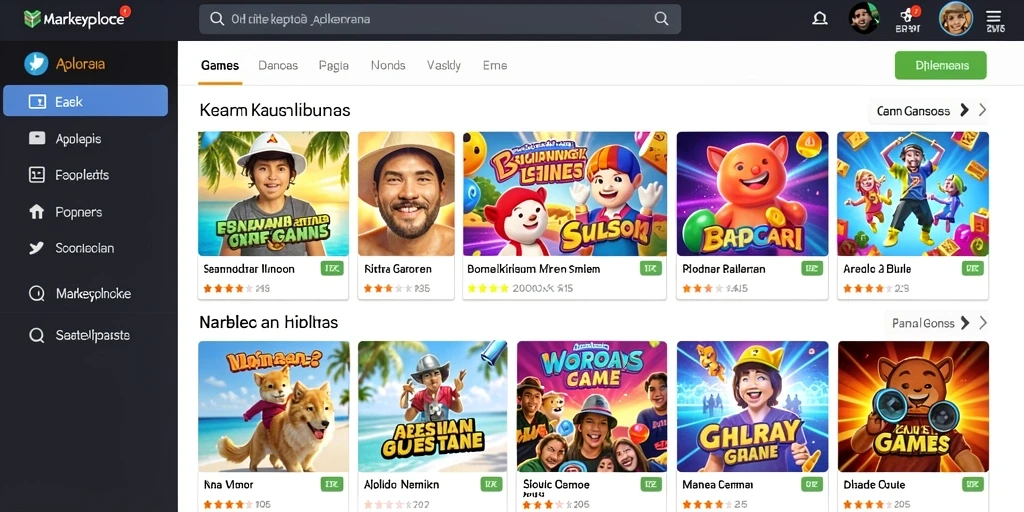Click inside the top search field
This screenshot has height=512, width=1024.
(x=440, y=19)
